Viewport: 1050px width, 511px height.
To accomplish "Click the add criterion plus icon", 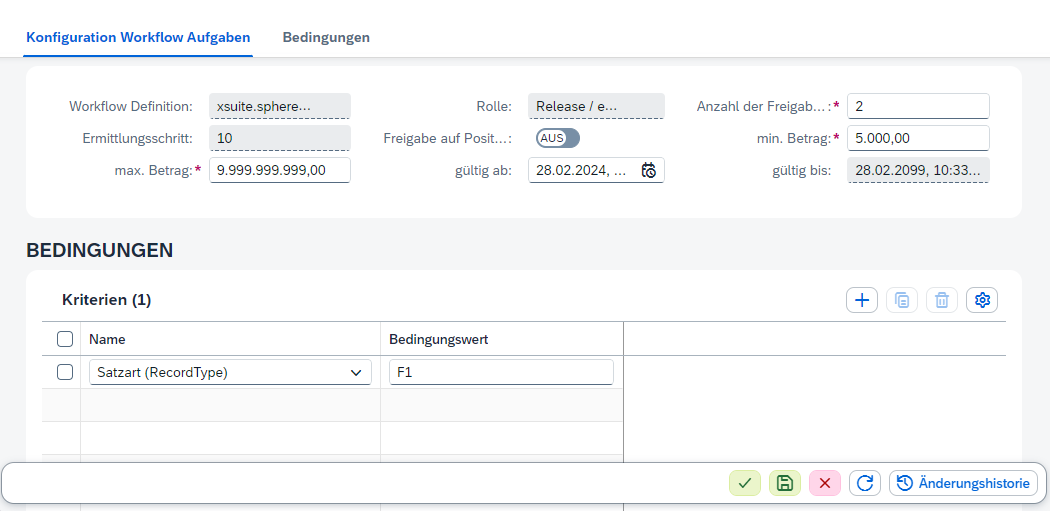I will [x=861, y=300].
